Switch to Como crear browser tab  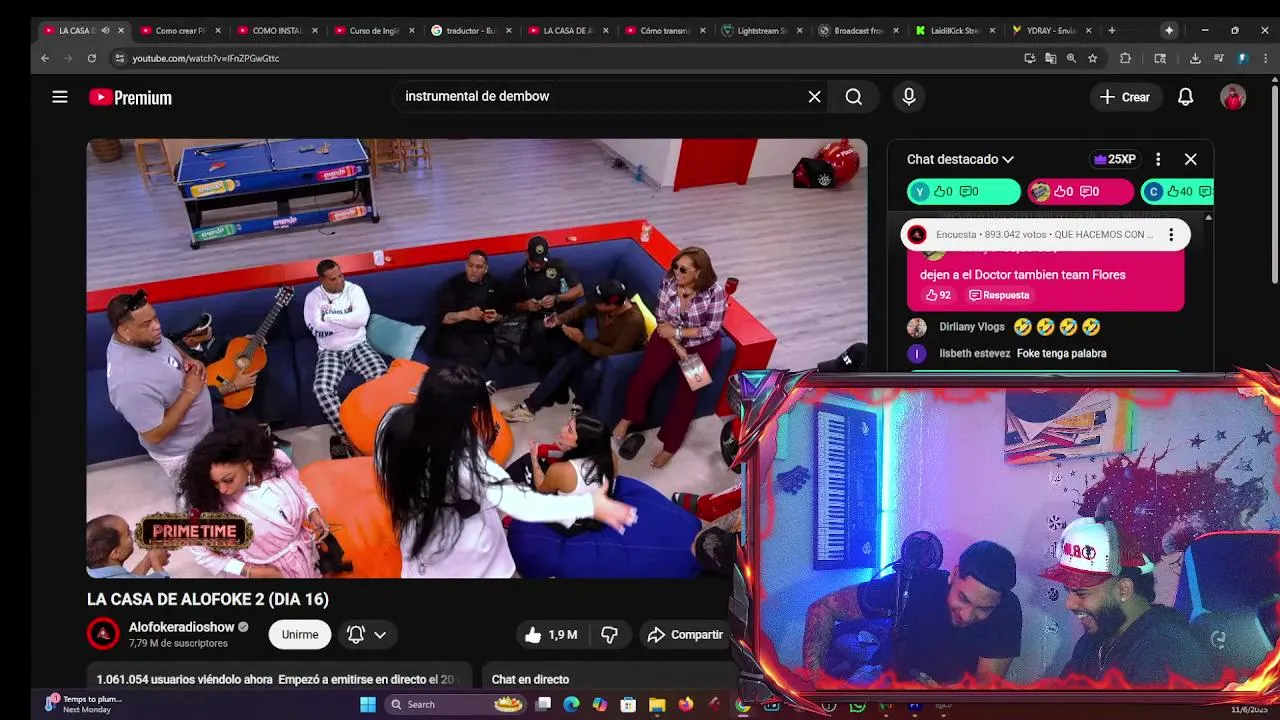coord(180,31)
